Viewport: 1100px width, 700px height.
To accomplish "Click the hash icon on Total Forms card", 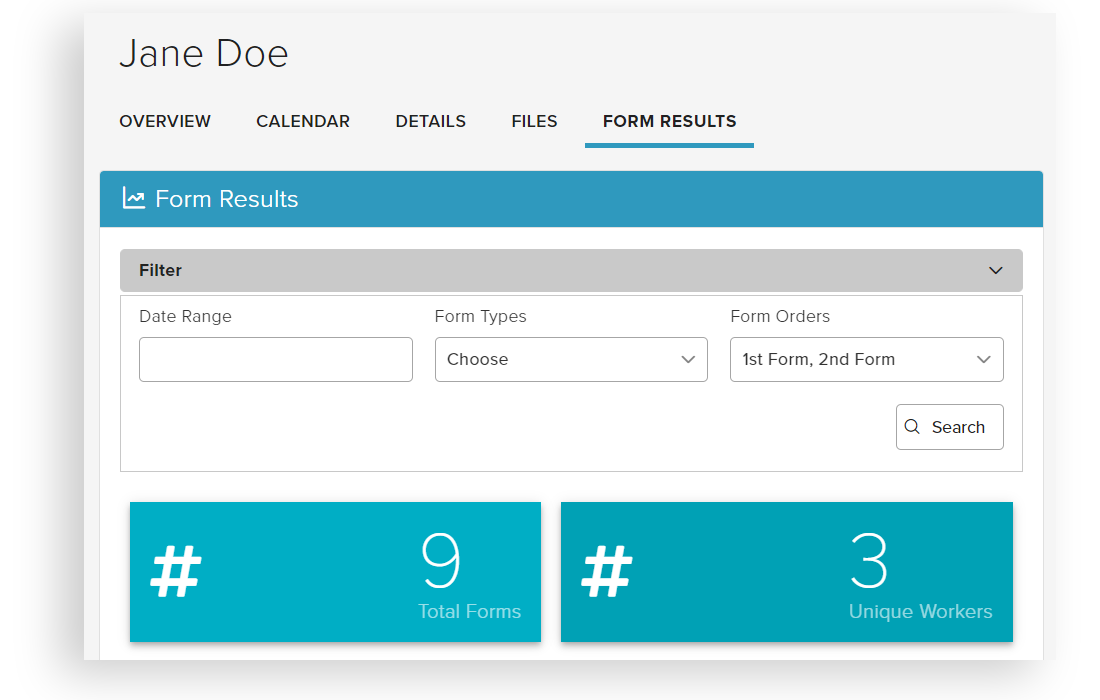I will 176,572.
